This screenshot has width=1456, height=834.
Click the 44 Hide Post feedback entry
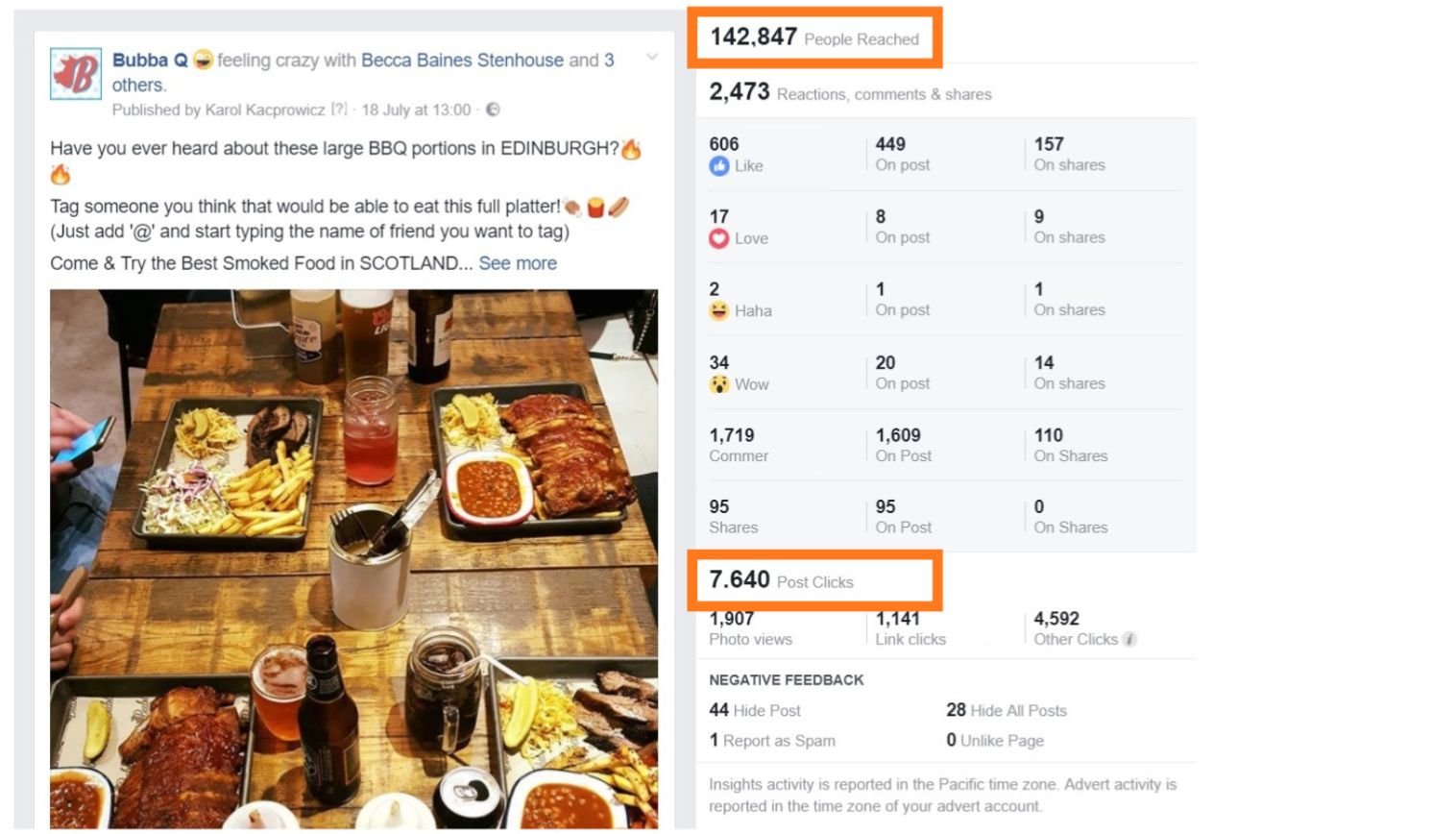pyautogui.click(x=755, y=710)
